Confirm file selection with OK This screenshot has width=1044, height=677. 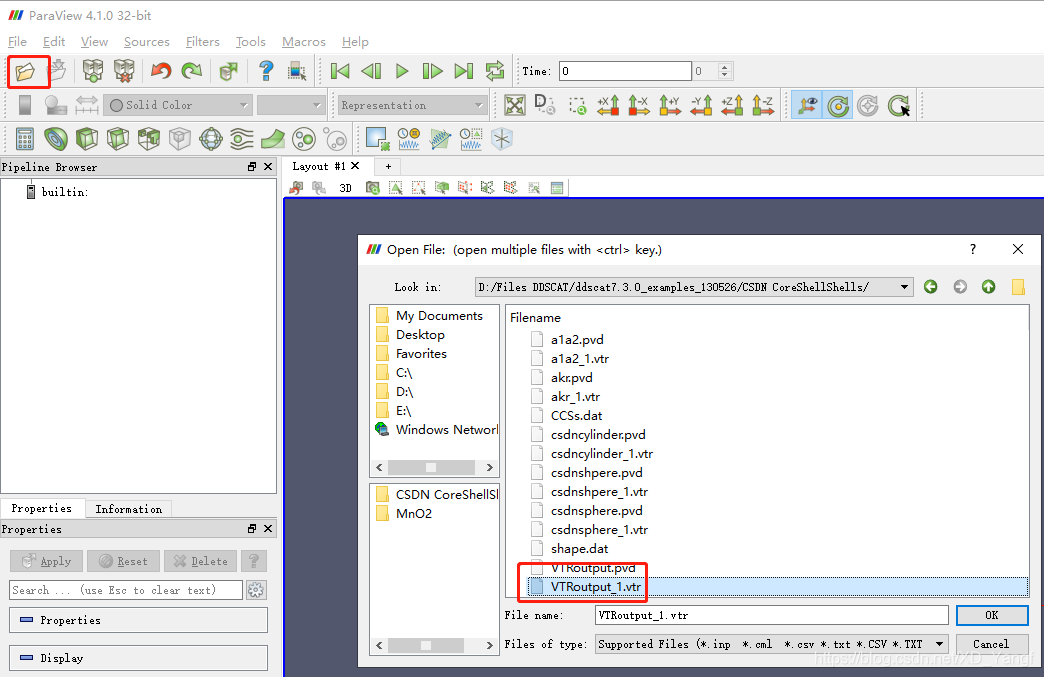click(992, 615)
